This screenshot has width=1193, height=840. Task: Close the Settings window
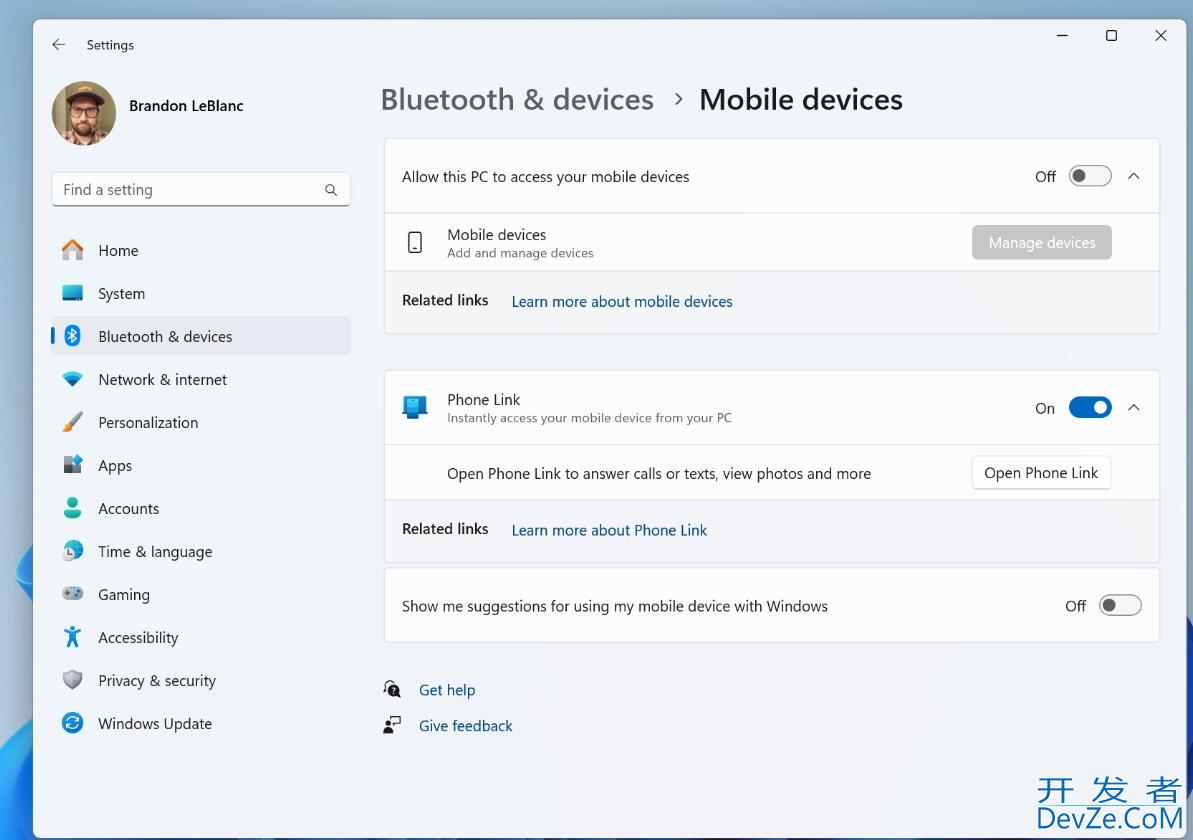[x=1161, y=36]
